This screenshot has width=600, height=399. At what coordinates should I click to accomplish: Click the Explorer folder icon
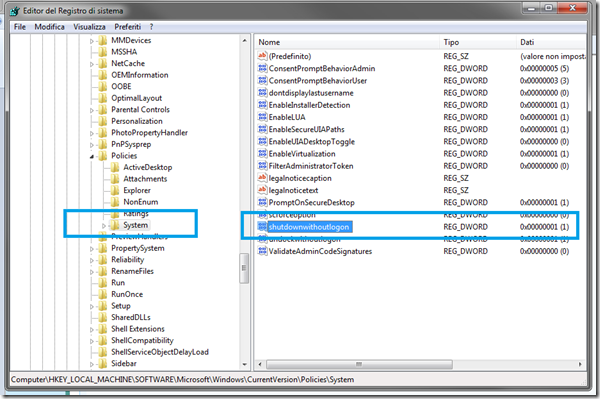point(115,190)
